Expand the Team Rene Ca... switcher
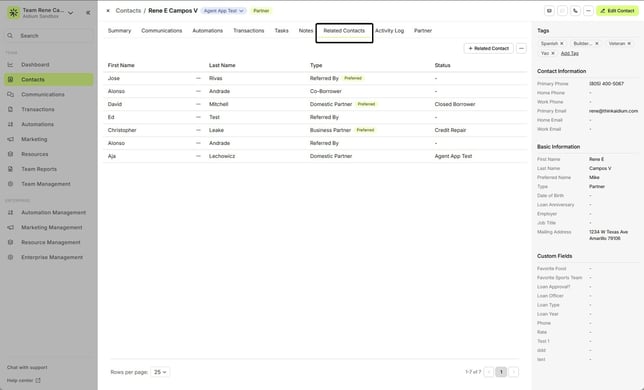Viewport: 644px width, 390px height. [x=71, y=13]
